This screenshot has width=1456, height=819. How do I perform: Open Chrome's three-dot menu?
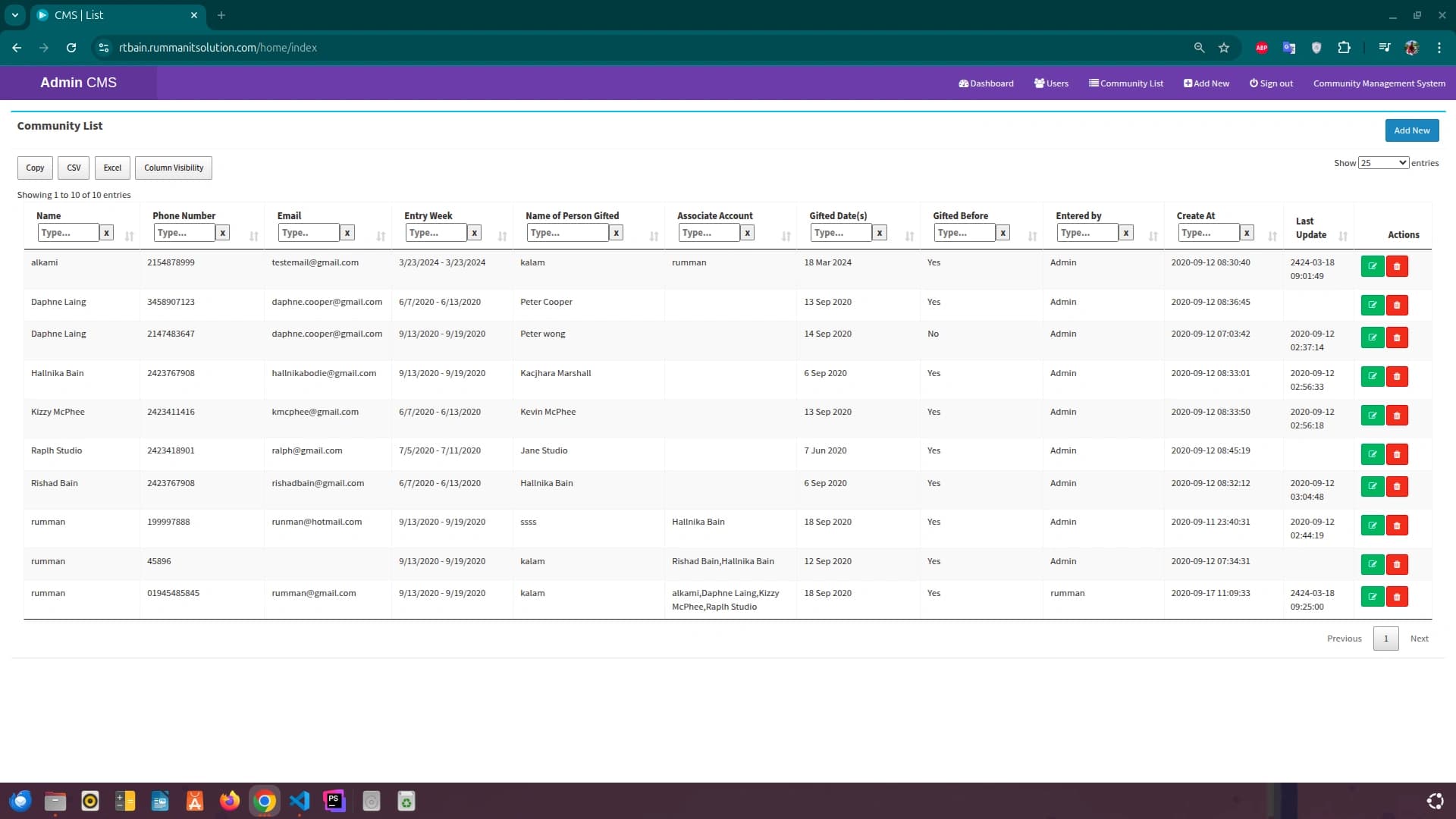[1439, 48]
